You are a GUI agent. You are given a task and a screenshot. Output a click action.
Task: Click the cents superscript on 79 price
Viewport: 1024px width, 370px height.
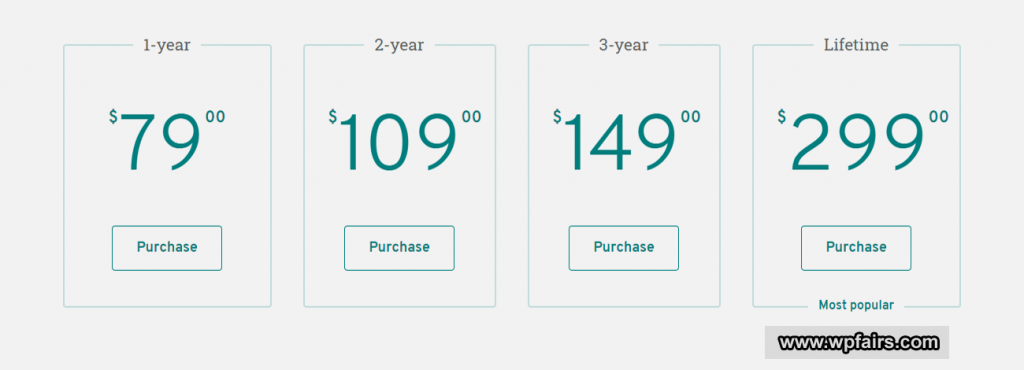coord(216,117)
